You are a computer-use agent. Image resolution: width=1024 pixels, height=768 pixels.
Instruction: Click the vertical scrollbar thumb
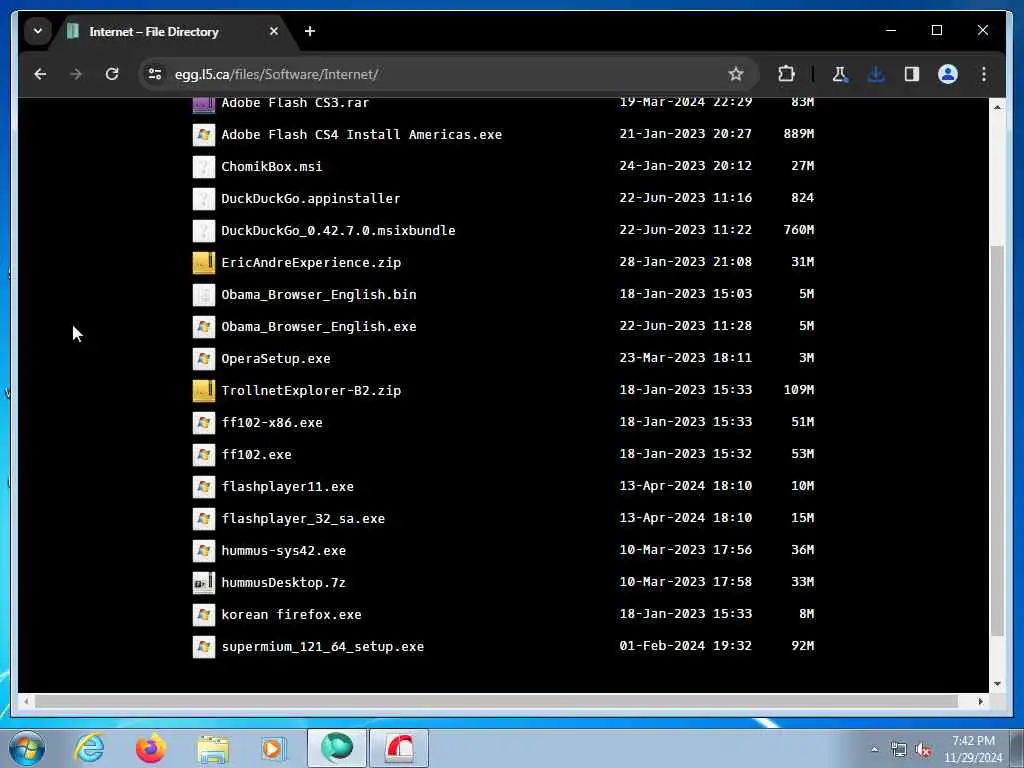click(x=997, y=441)
